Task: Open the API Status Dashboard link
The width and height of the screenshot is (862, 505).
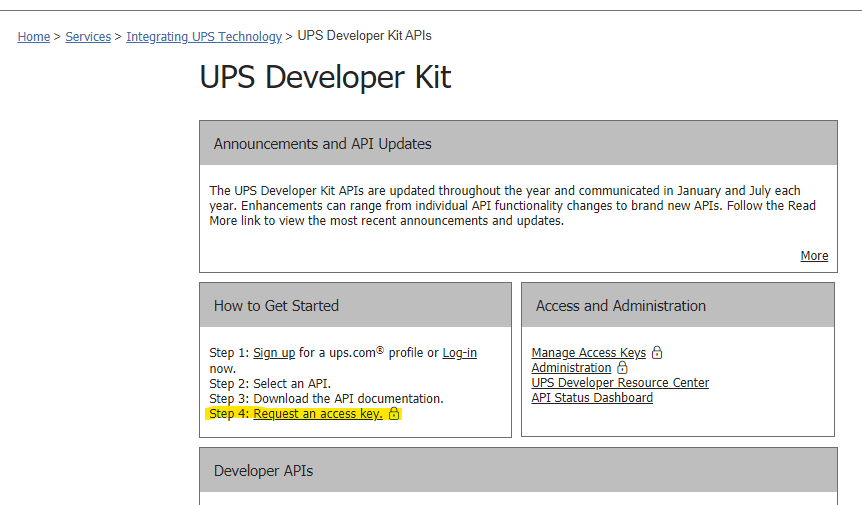Action: pyautogui.click(x=592, y=397)
